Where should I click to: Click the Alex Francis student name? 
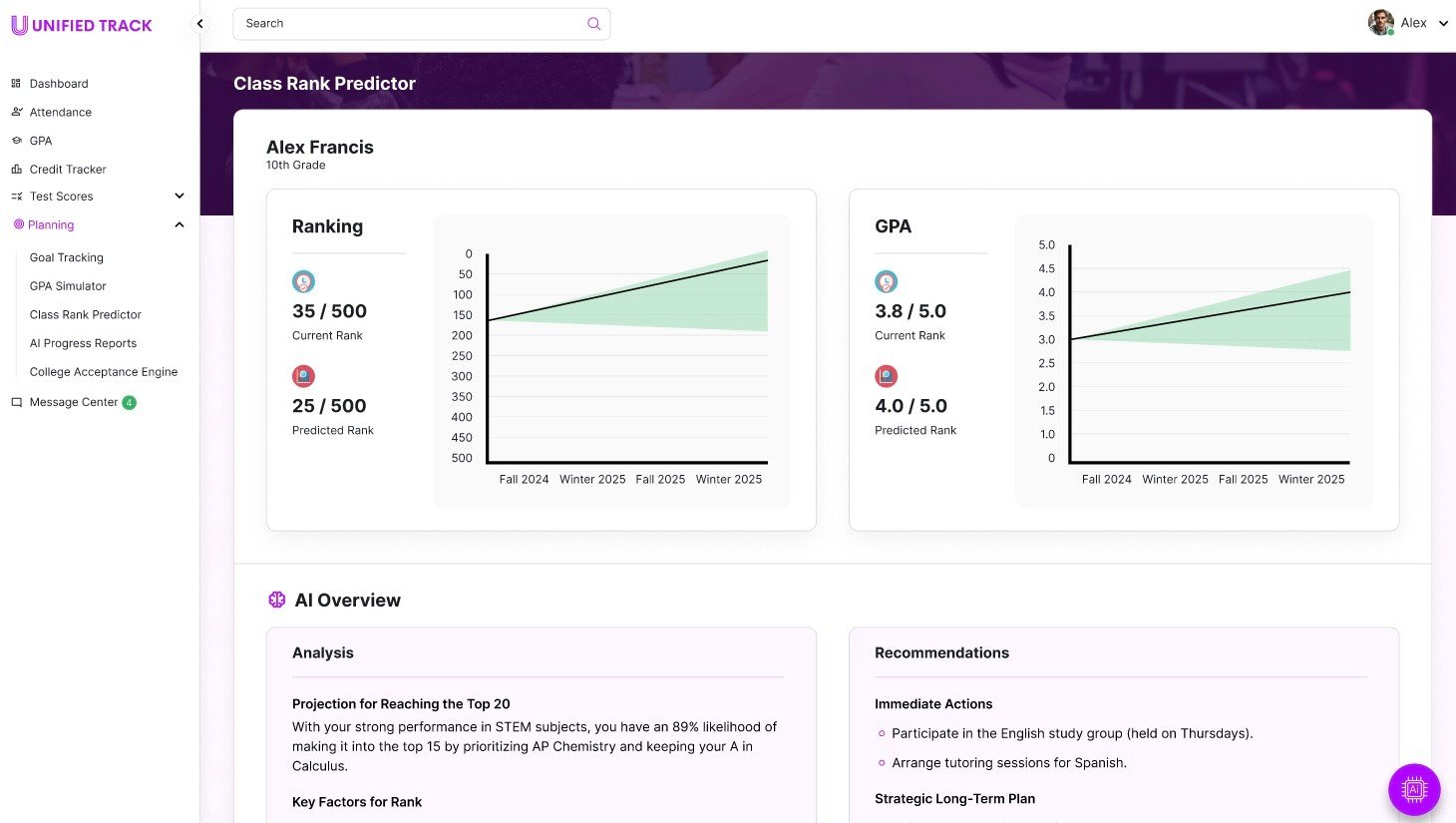tap(320, 147)
